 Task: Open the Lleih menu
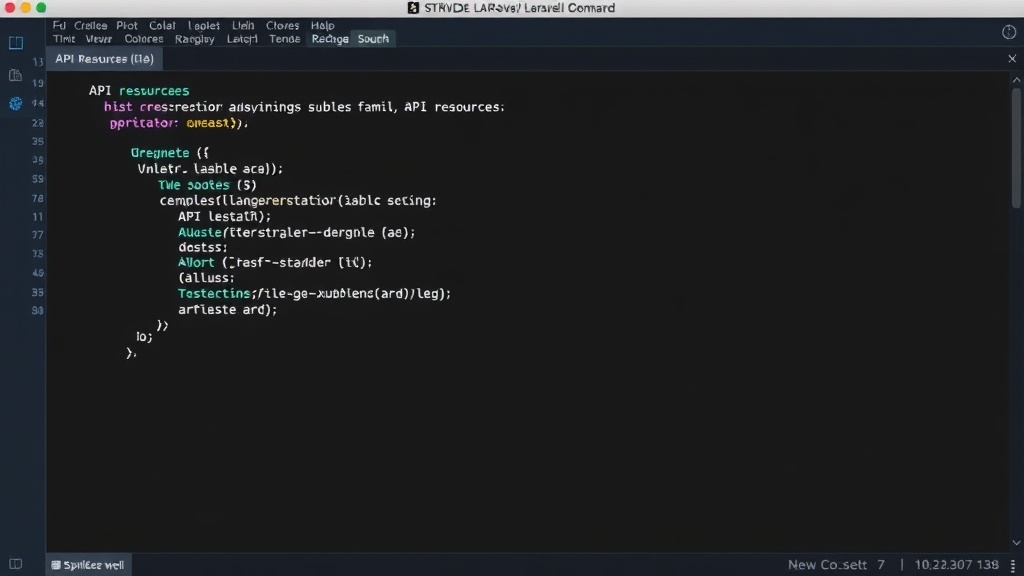click(x=243, y=25)
